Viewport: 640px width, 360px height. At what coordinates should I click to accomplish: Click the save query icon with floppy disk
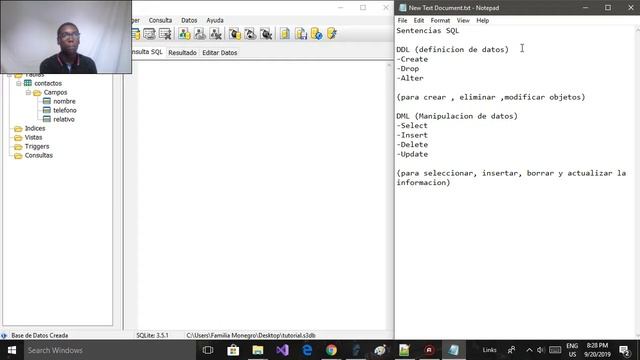(x=301, y=34)
